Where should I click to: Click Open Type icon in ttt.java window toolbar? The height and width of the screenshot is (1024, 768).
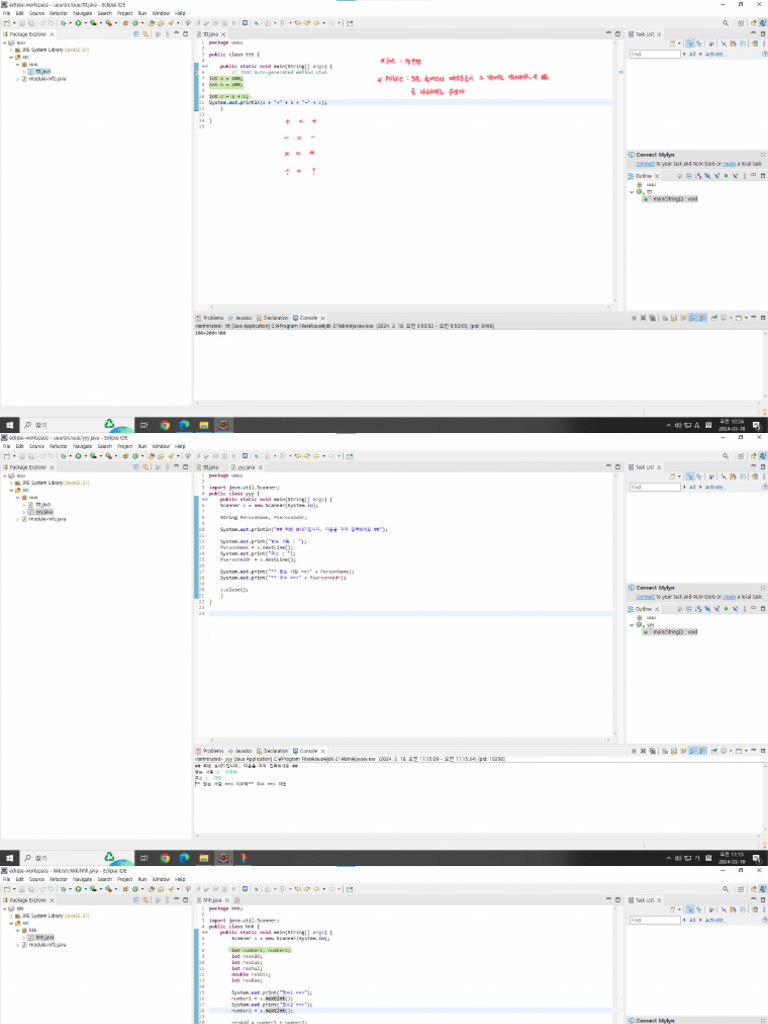point(152,23)
